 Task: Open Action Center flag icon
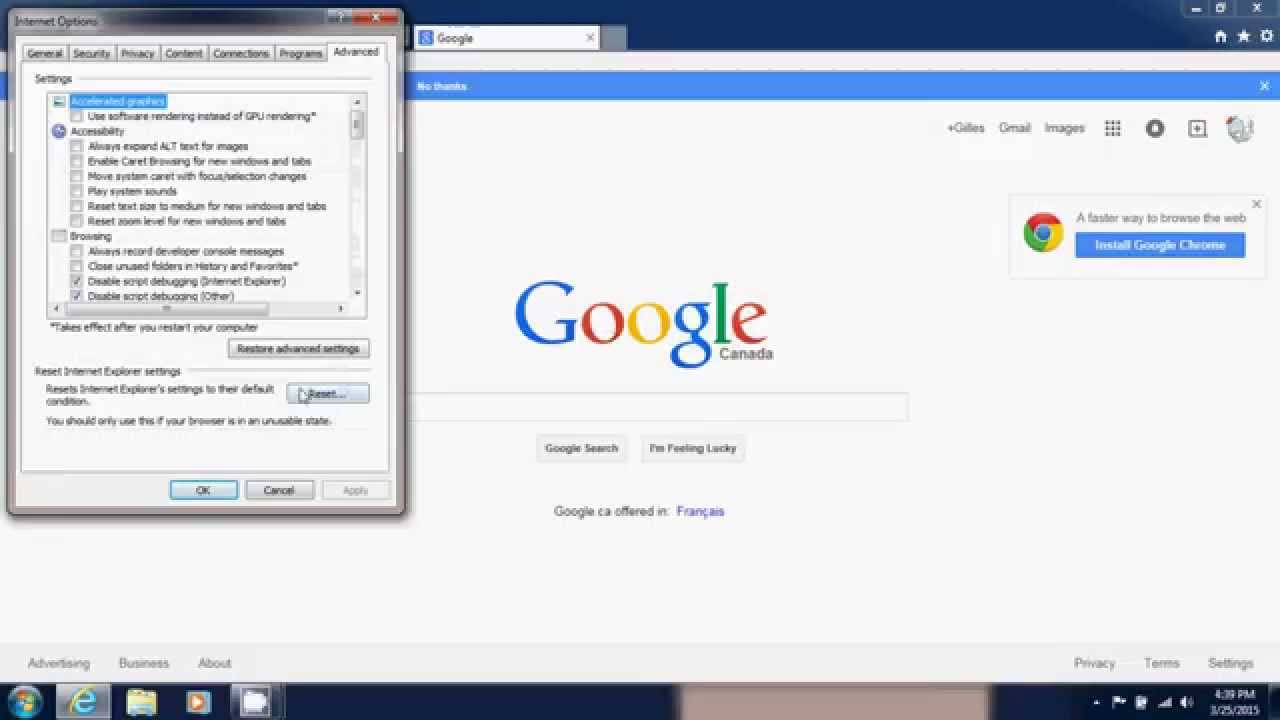[1119, 702]
